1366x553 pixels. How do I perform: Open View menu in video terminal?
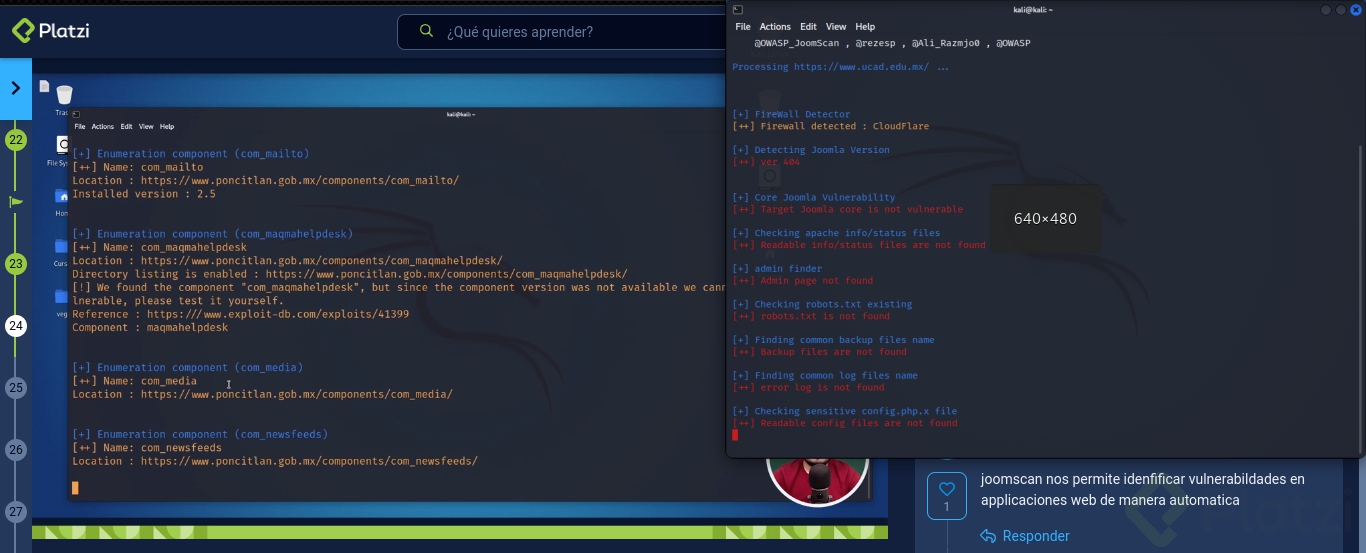click(x=146, y=127)
